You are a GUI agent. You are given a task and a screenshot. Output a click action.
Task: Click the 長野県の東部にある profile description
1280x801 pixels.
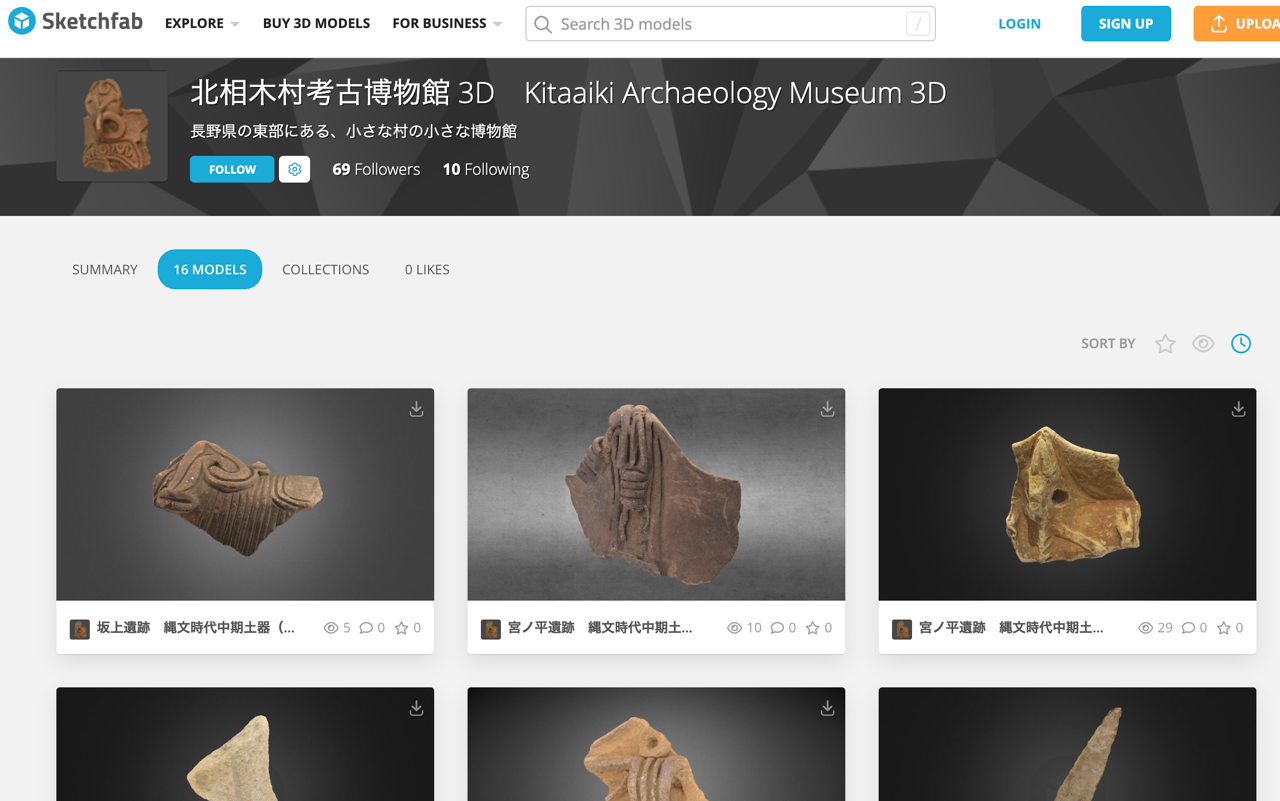click(353, 131)
